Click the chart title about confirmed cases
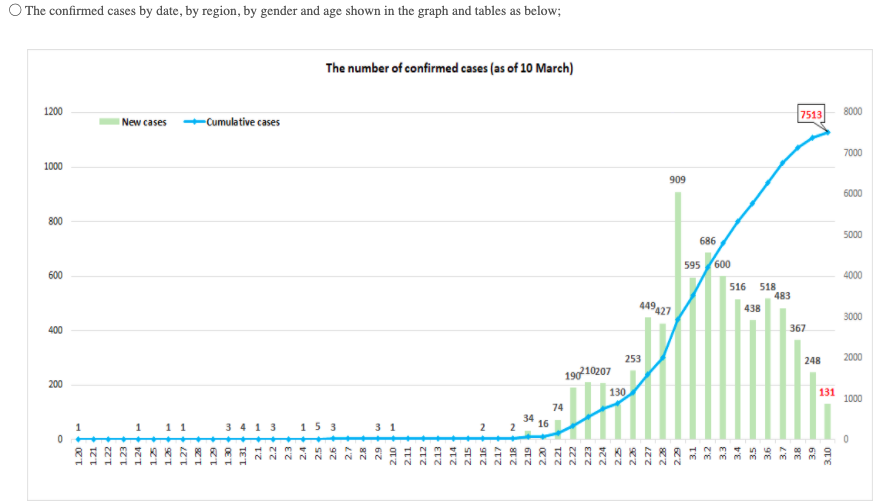Screen dimensions: 875x502 coord(449,69)
